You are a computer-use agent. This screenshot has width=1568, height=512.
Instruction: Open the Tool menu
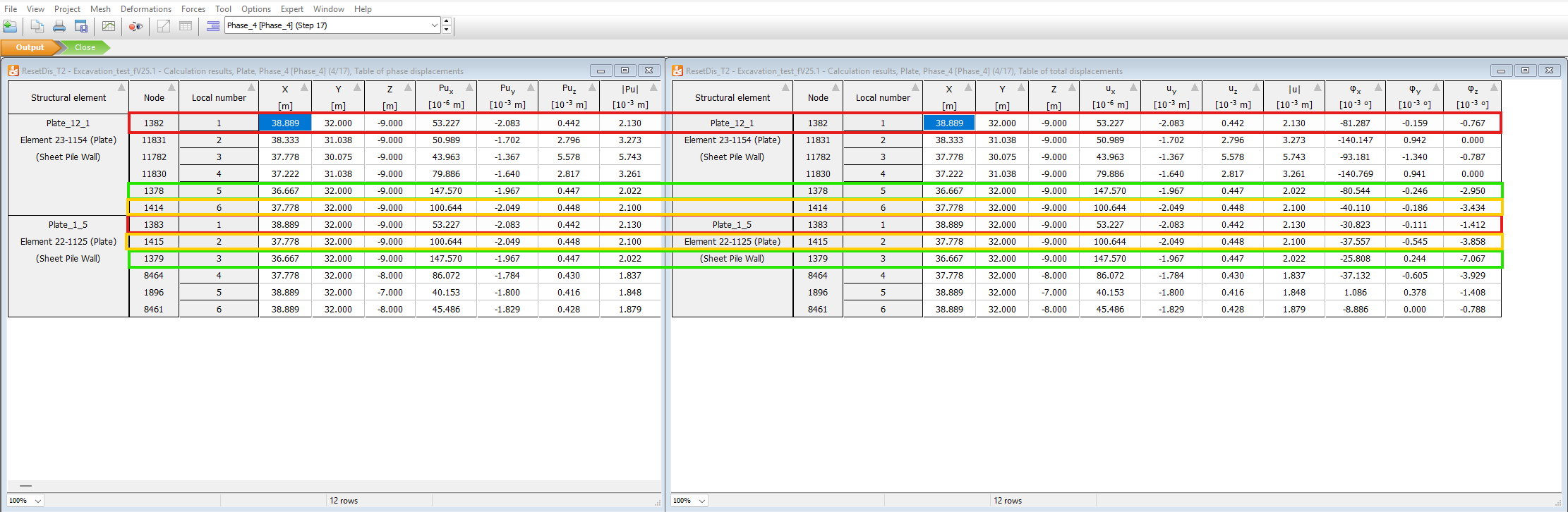224,9
